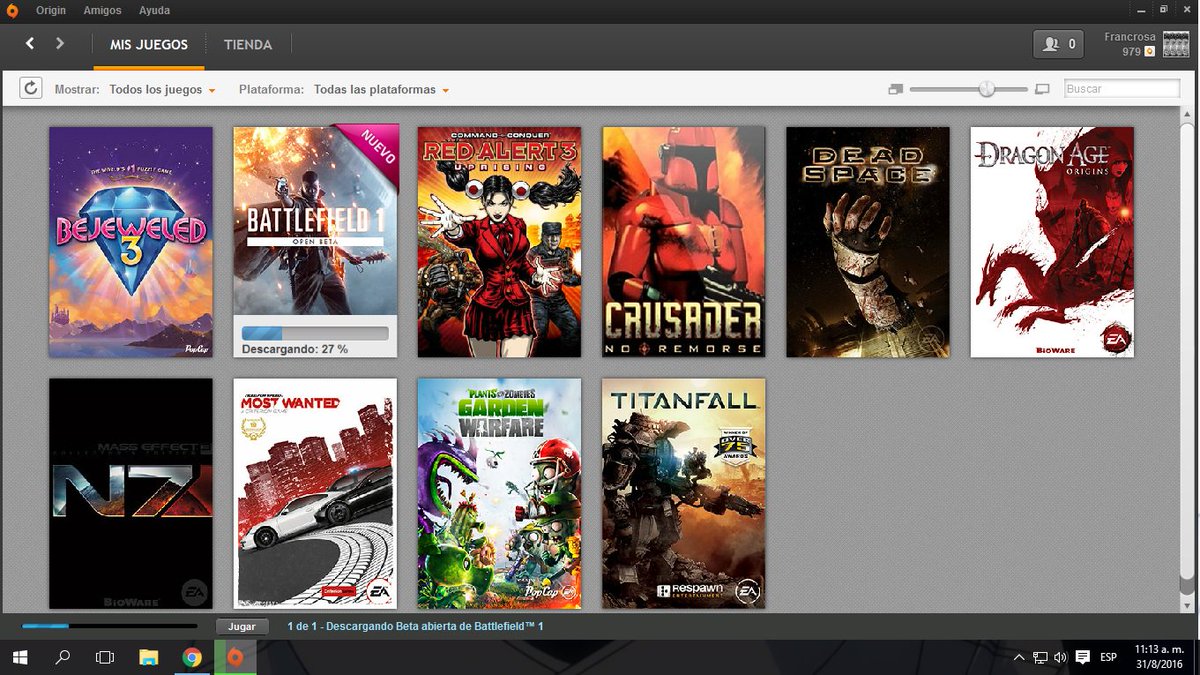This screenshot has height=675, width=1200.
Task: Open Task View on the taskbar
Action: 105,657
